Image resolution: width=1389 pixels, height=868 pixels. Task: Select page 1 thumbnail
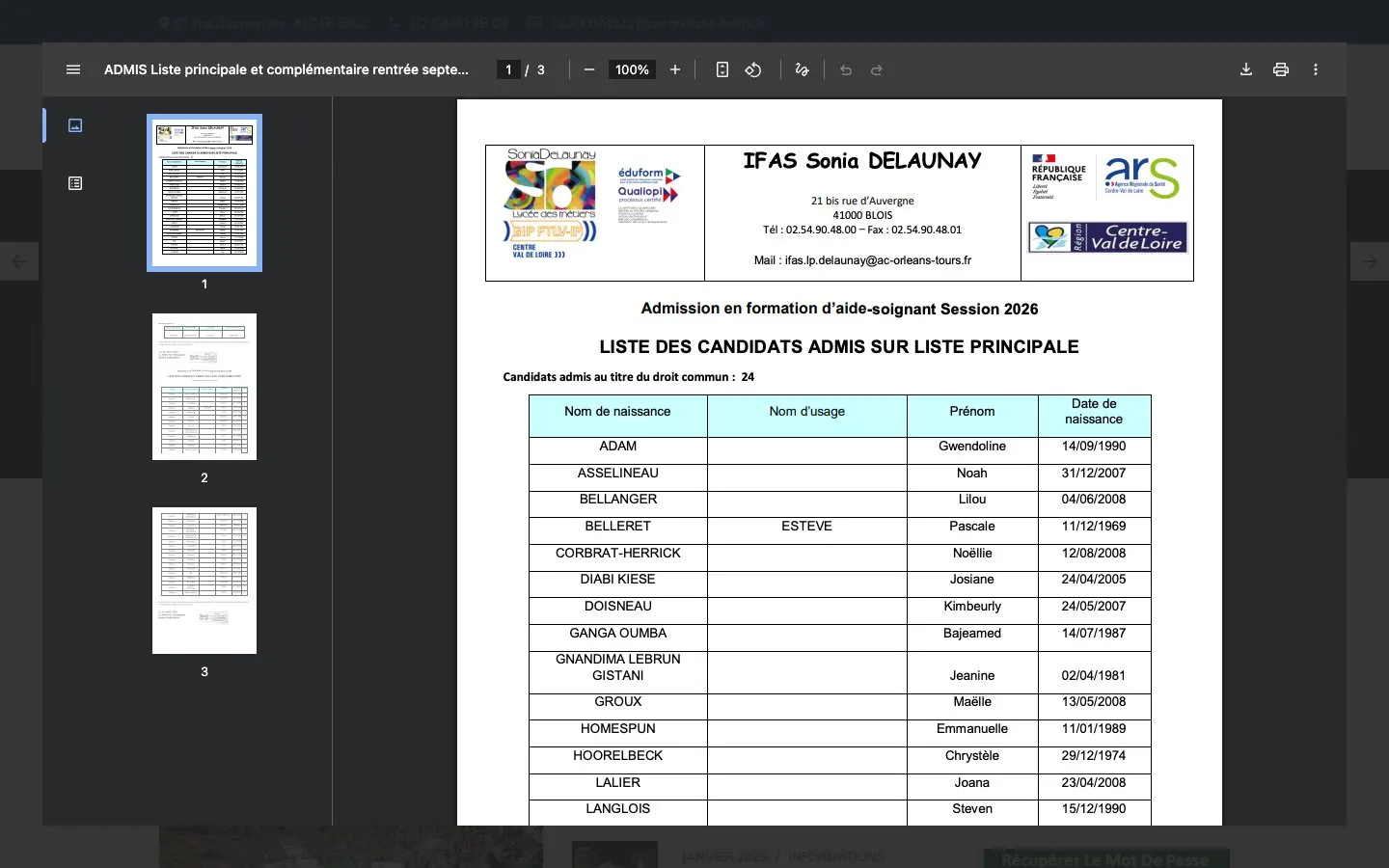point(204,193)
